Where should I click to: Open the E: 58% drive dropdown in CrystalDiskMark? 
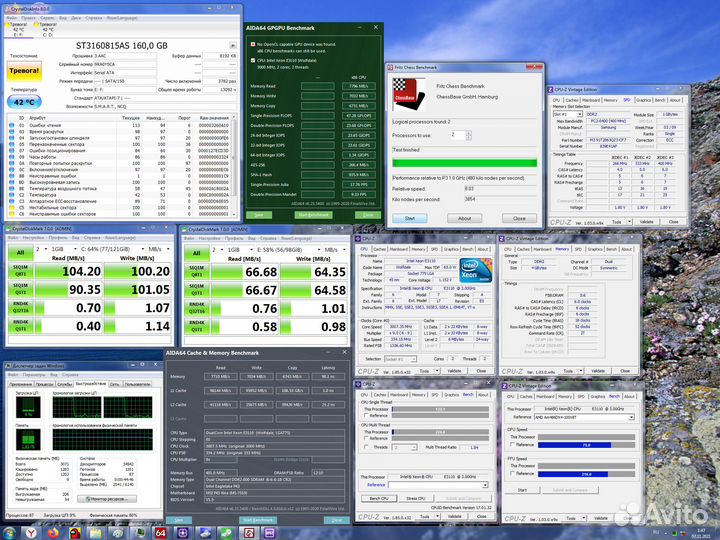(288, 249)
